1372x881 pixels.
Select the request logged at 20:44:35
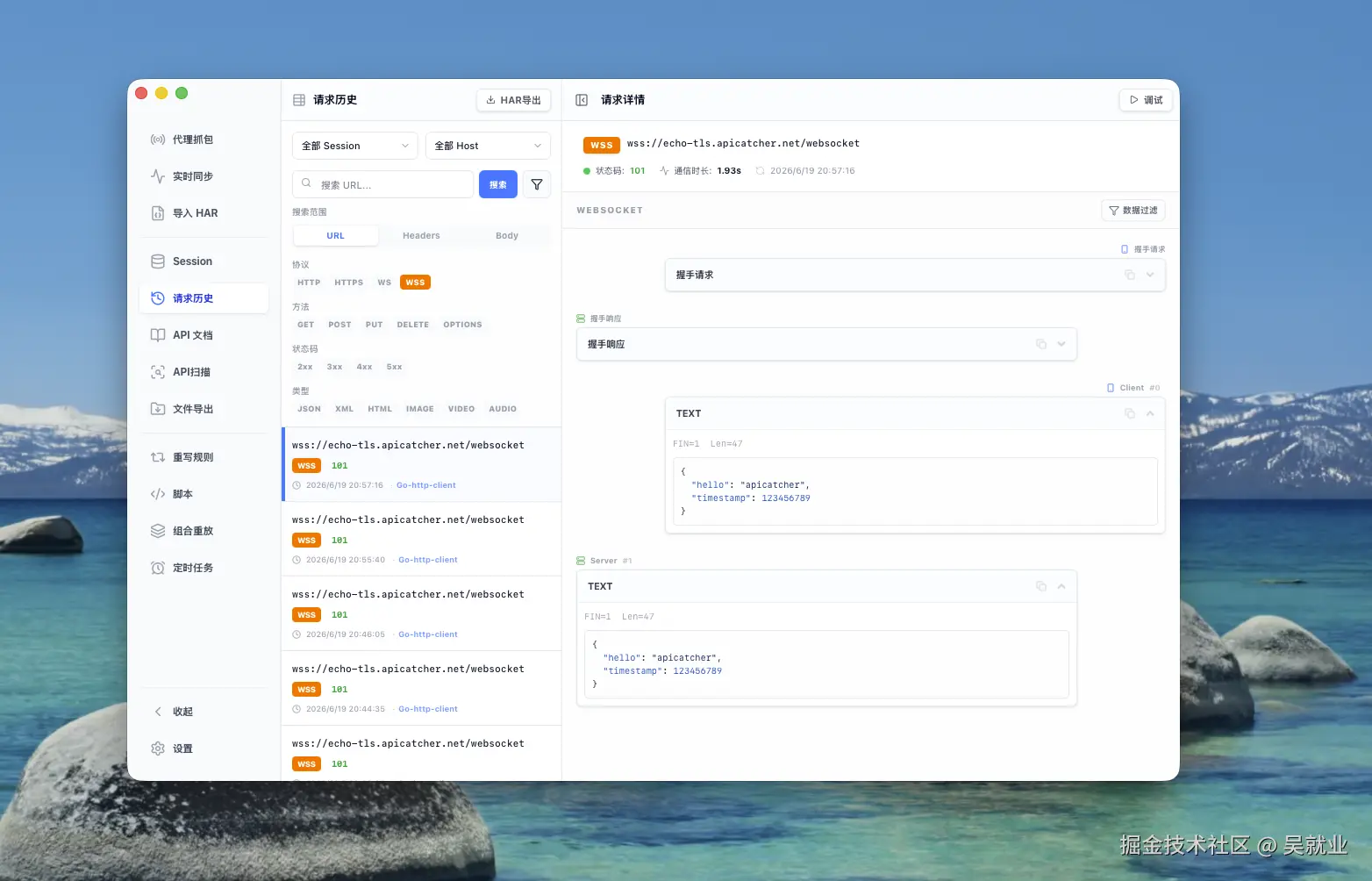[421, 688]
